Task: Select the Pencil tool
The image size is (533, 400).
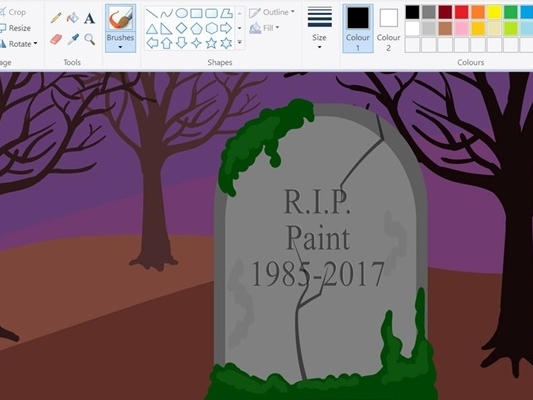Action: 56,18
